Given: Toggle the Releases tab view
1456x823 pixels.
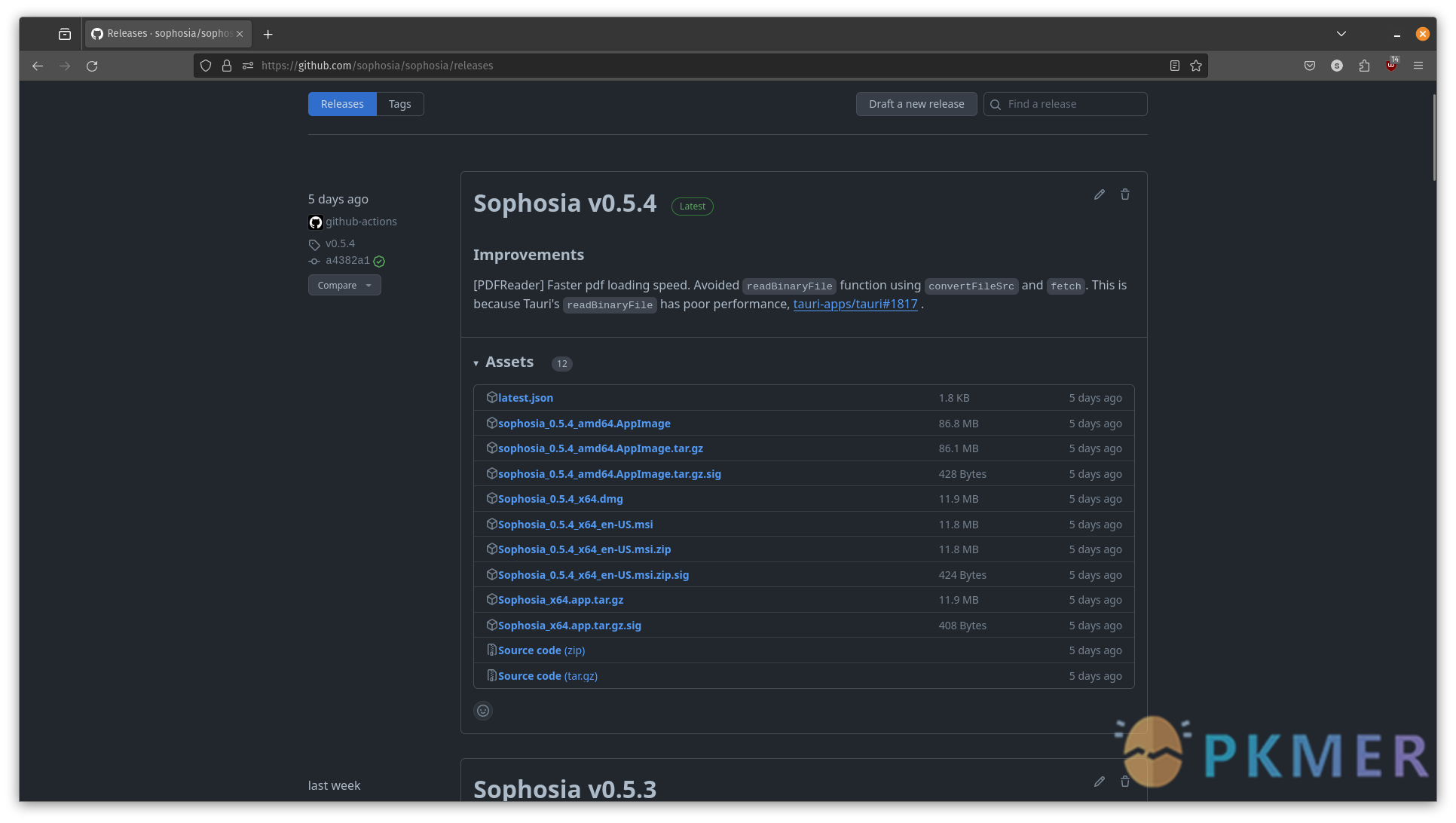Looking at the screenshot, I should pyautogui.click(x=342, y=104).
